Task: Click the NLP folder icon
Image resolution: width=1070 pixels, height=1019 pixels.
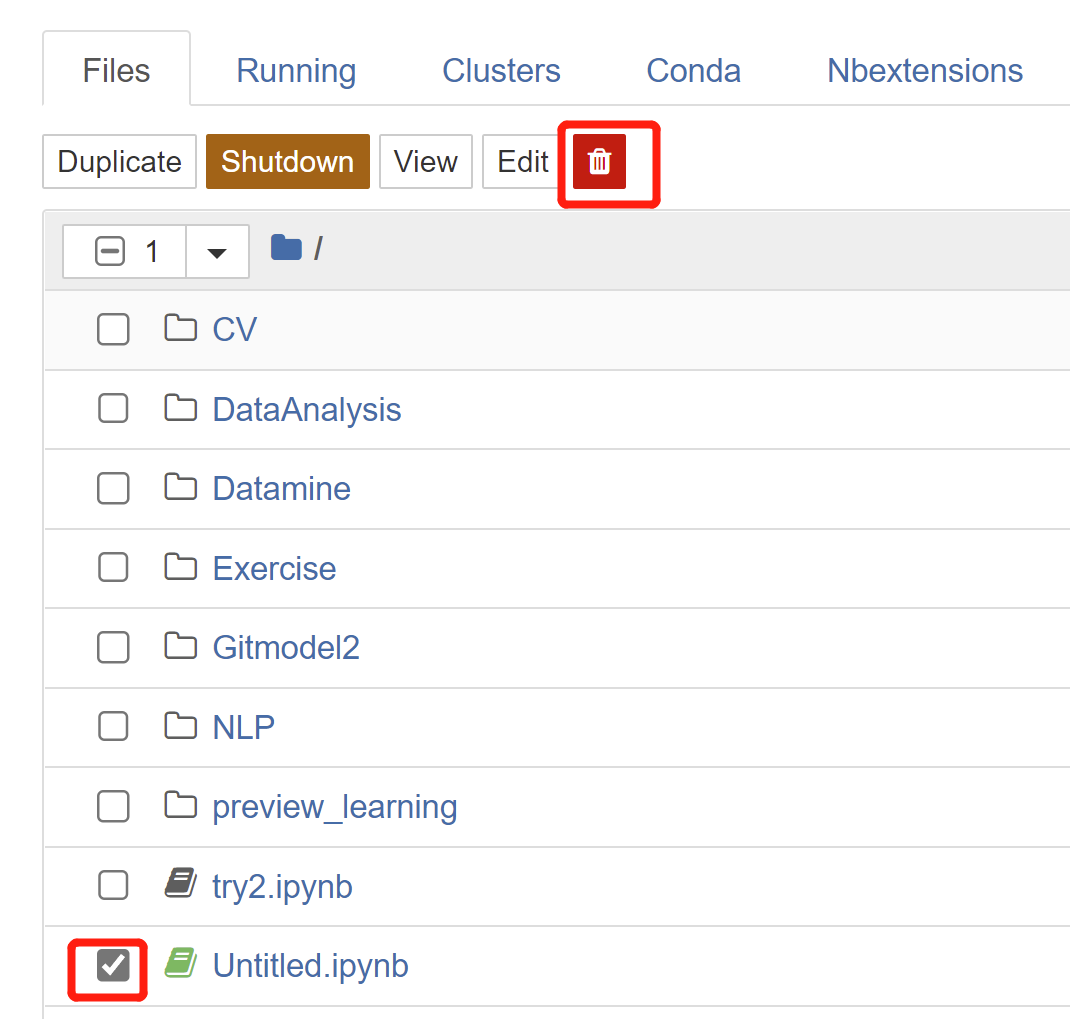Action: click(x=180, y=726)
